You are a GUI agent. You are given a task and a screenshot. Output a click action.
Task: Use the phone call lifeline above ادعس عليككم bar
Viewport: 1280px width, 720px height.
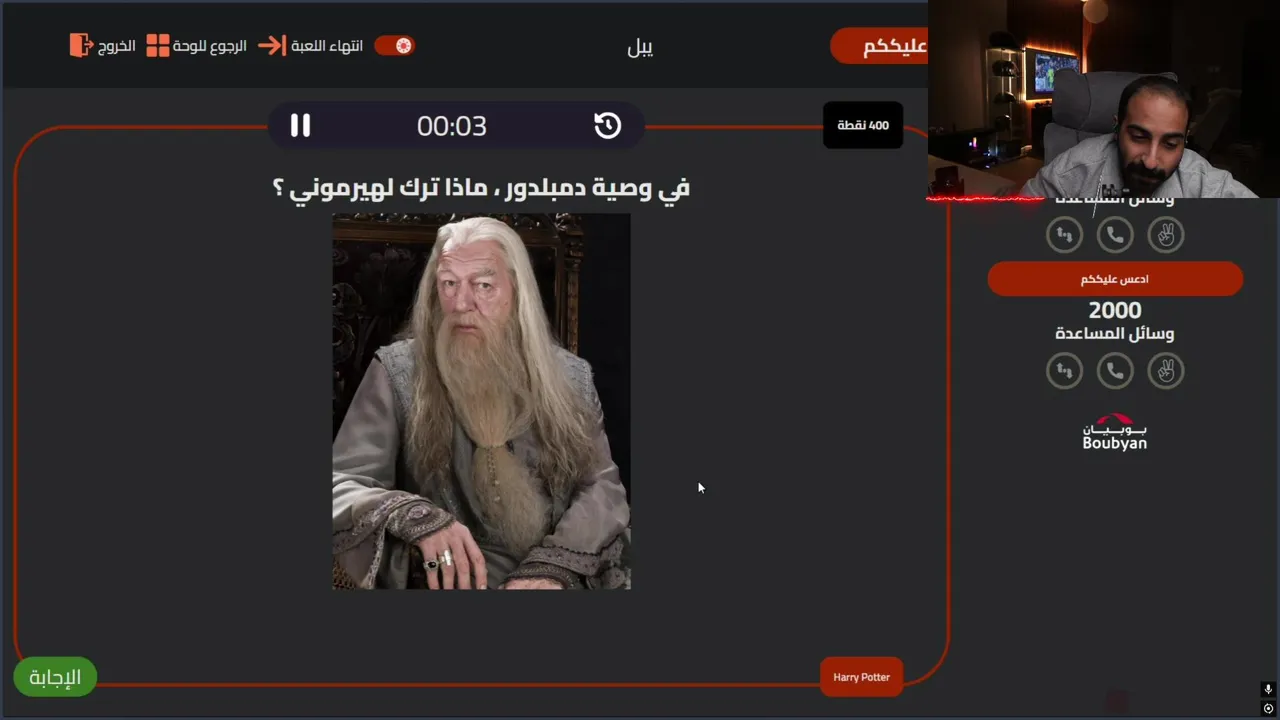[1115, 235]
